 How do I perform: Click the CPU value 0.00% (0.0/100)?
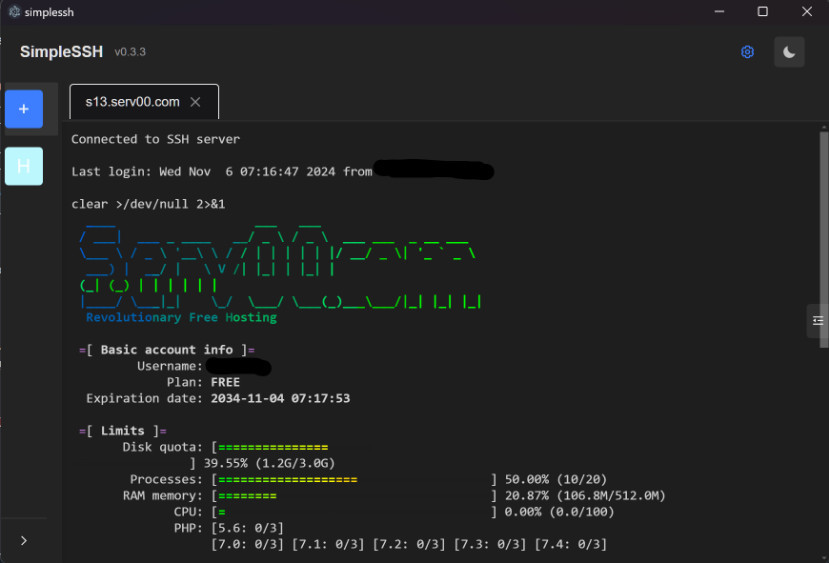[x=559, y=512]
